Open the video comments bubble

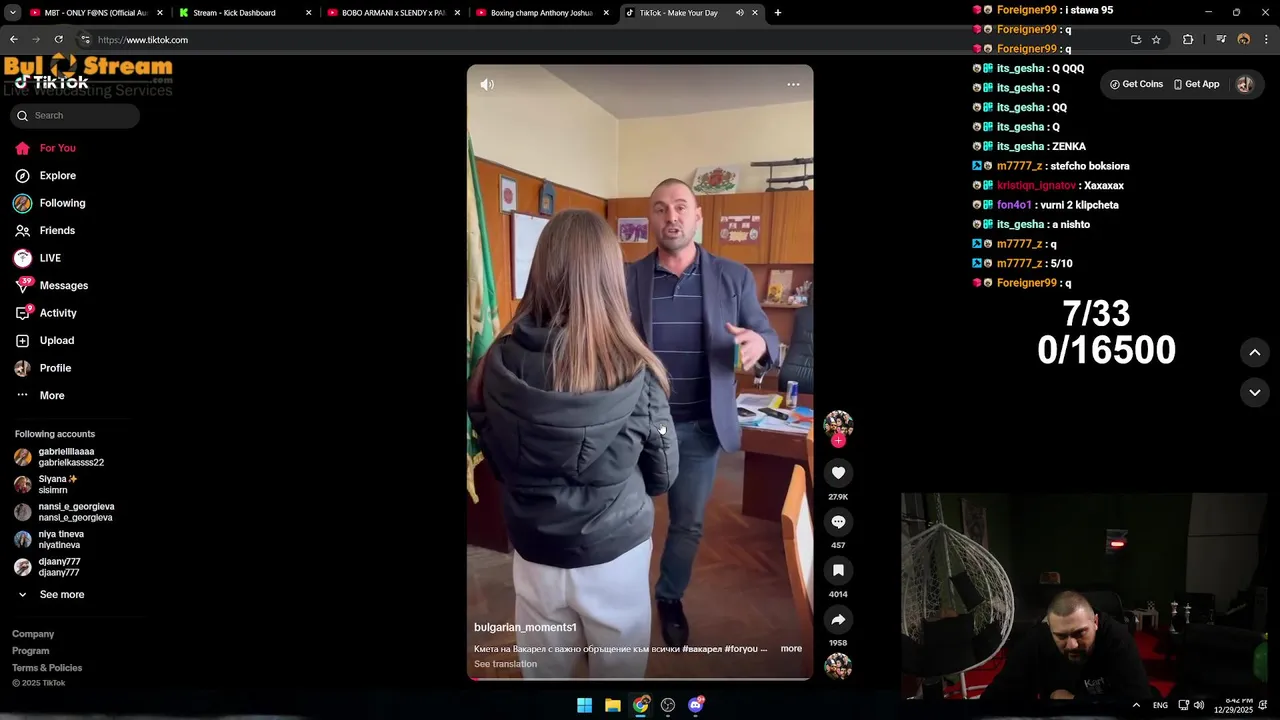[x=838, y=522]
